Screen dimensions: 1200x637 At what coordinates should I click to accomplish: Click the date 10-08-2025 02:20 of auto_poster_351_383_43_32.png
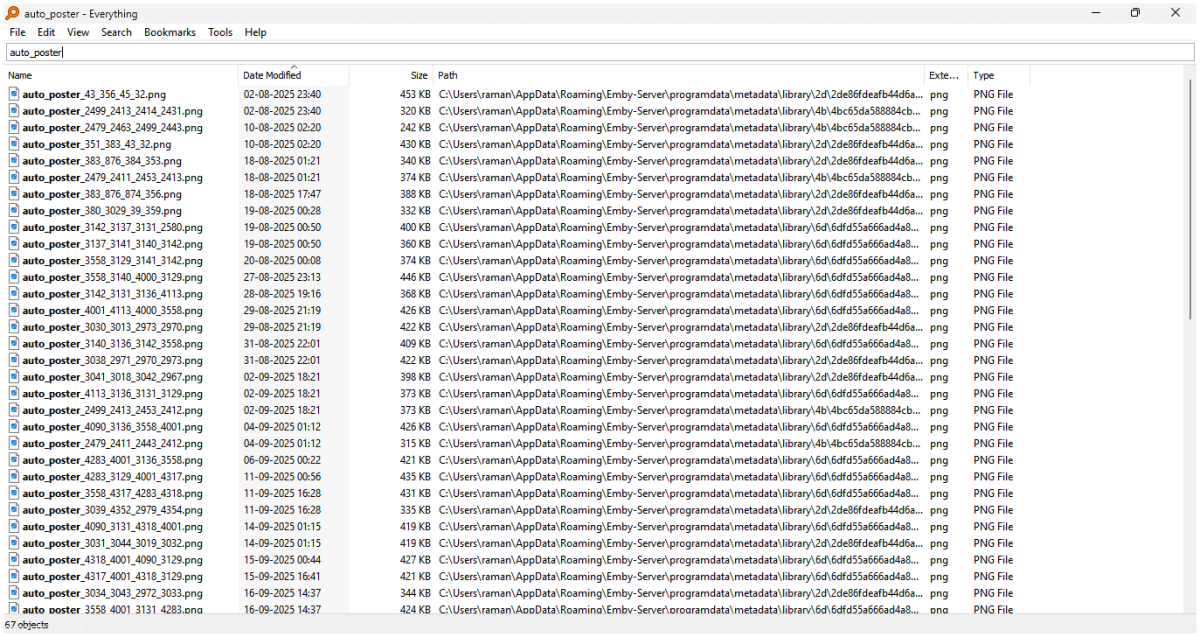coord(282,144)
